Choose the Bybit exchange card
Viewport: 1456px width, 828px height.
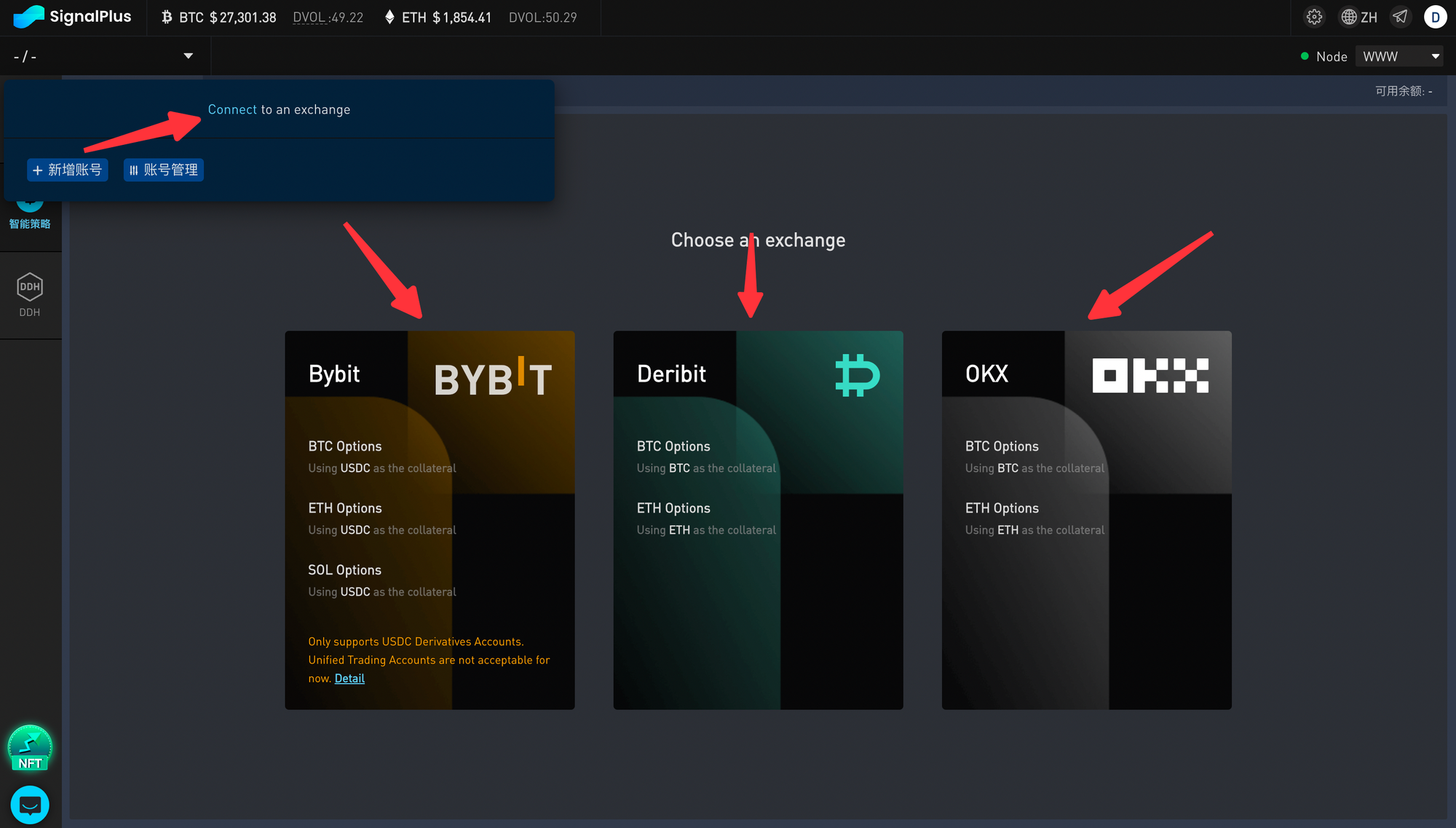point(430,520)
